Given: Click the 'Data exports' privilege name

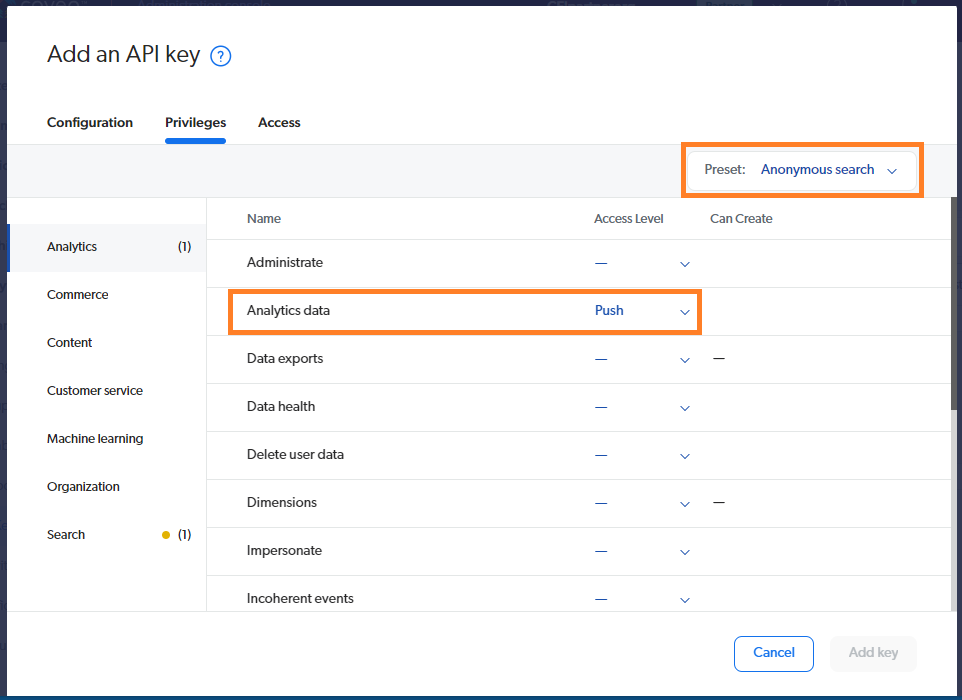Looking at the screenshot, I should point(285,358).
